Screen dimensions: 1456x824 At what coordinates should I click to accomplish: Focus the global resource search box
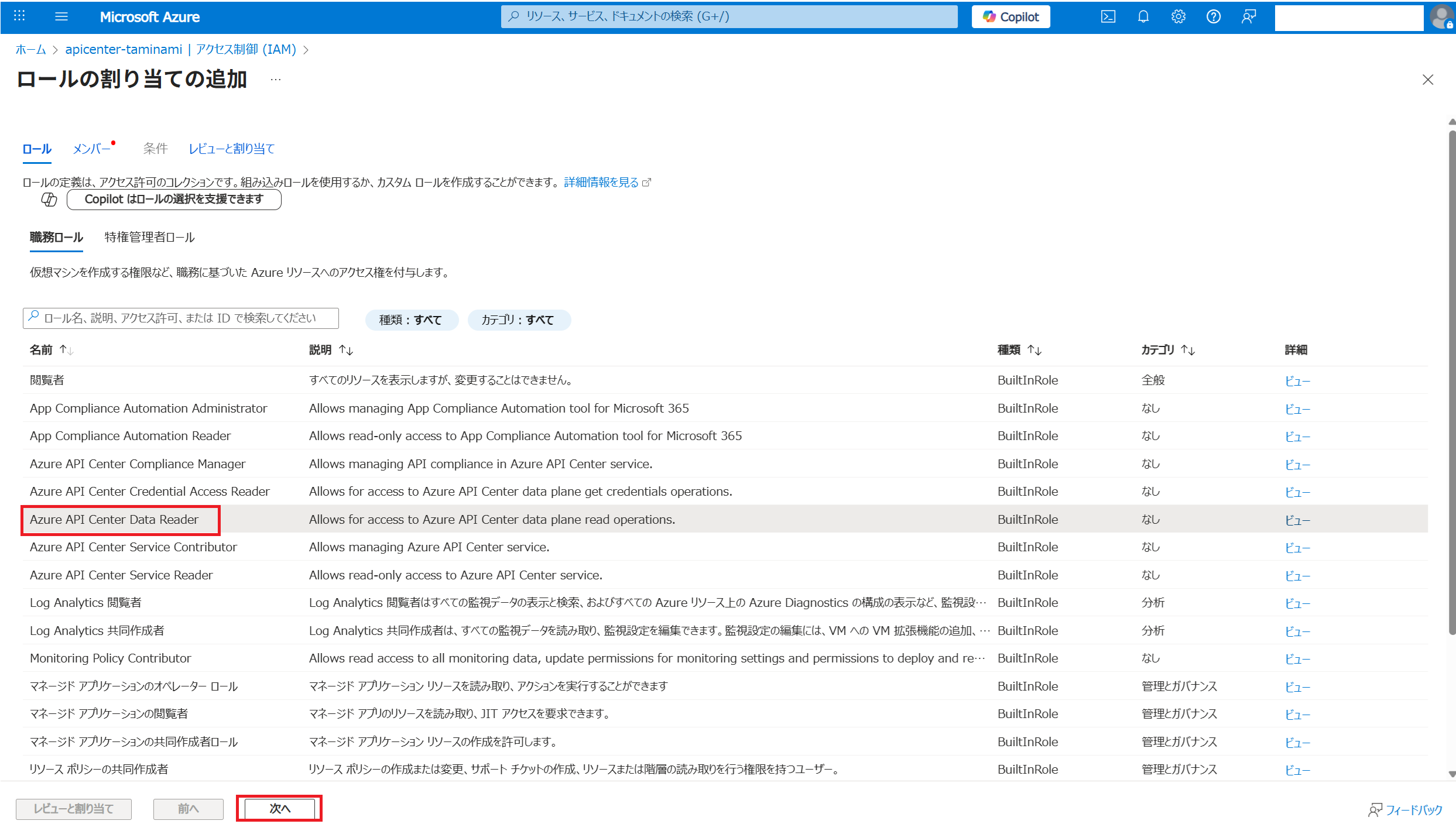tap(729, 16)
